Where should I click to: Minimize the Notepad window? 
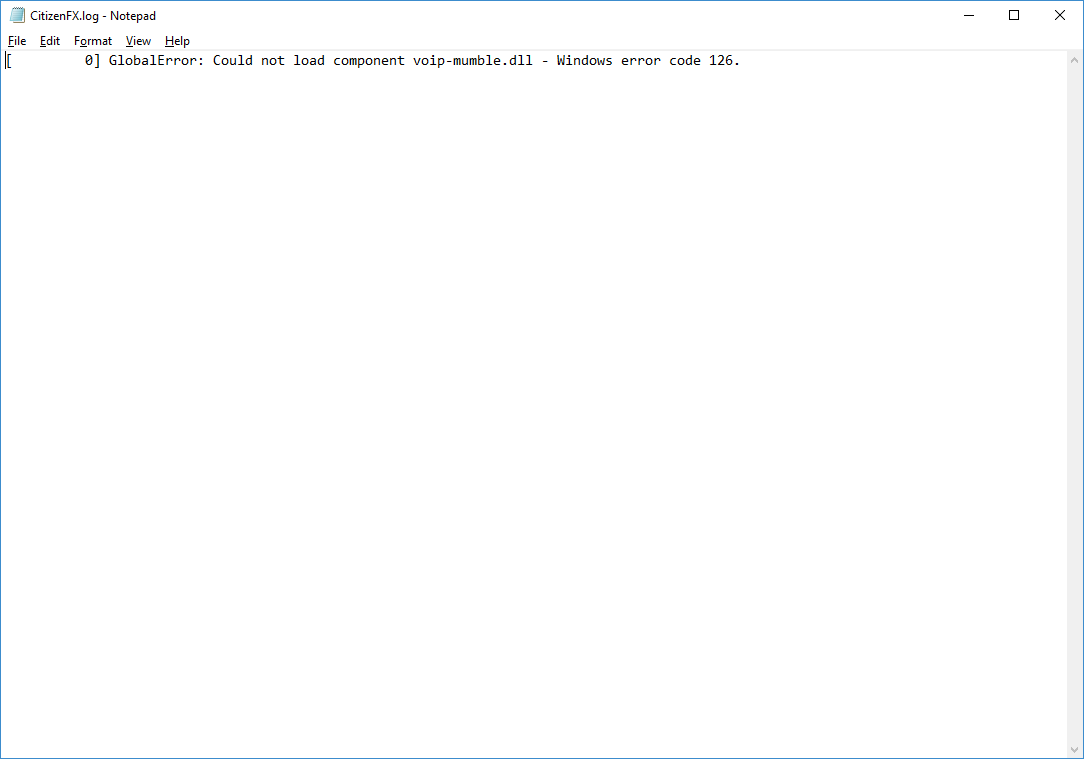pos(968,15)
